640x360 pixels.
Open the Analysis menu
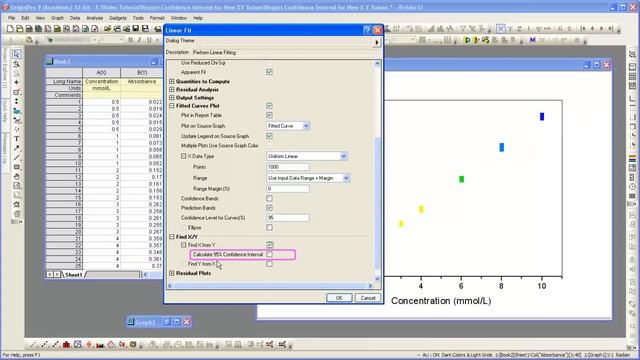[x=95, y=18]
